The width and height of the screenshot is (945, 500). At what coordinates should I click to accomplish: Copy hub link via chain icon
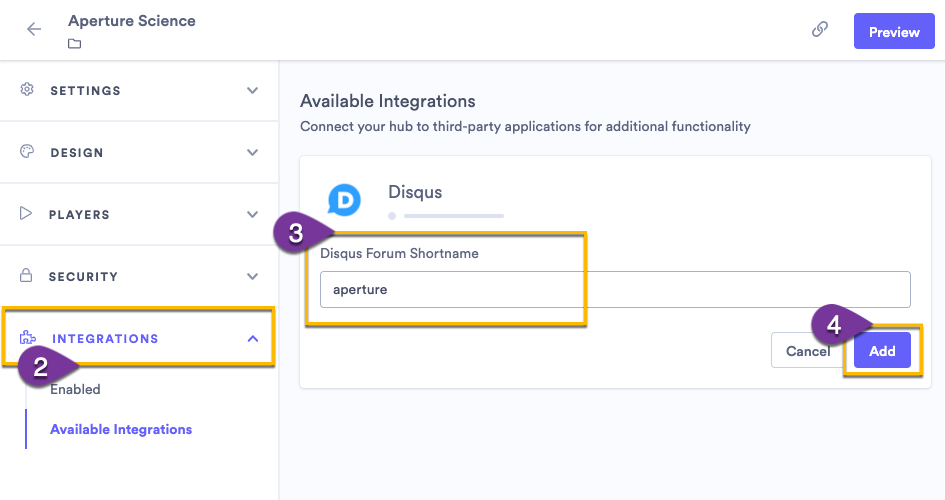[820, 29]
